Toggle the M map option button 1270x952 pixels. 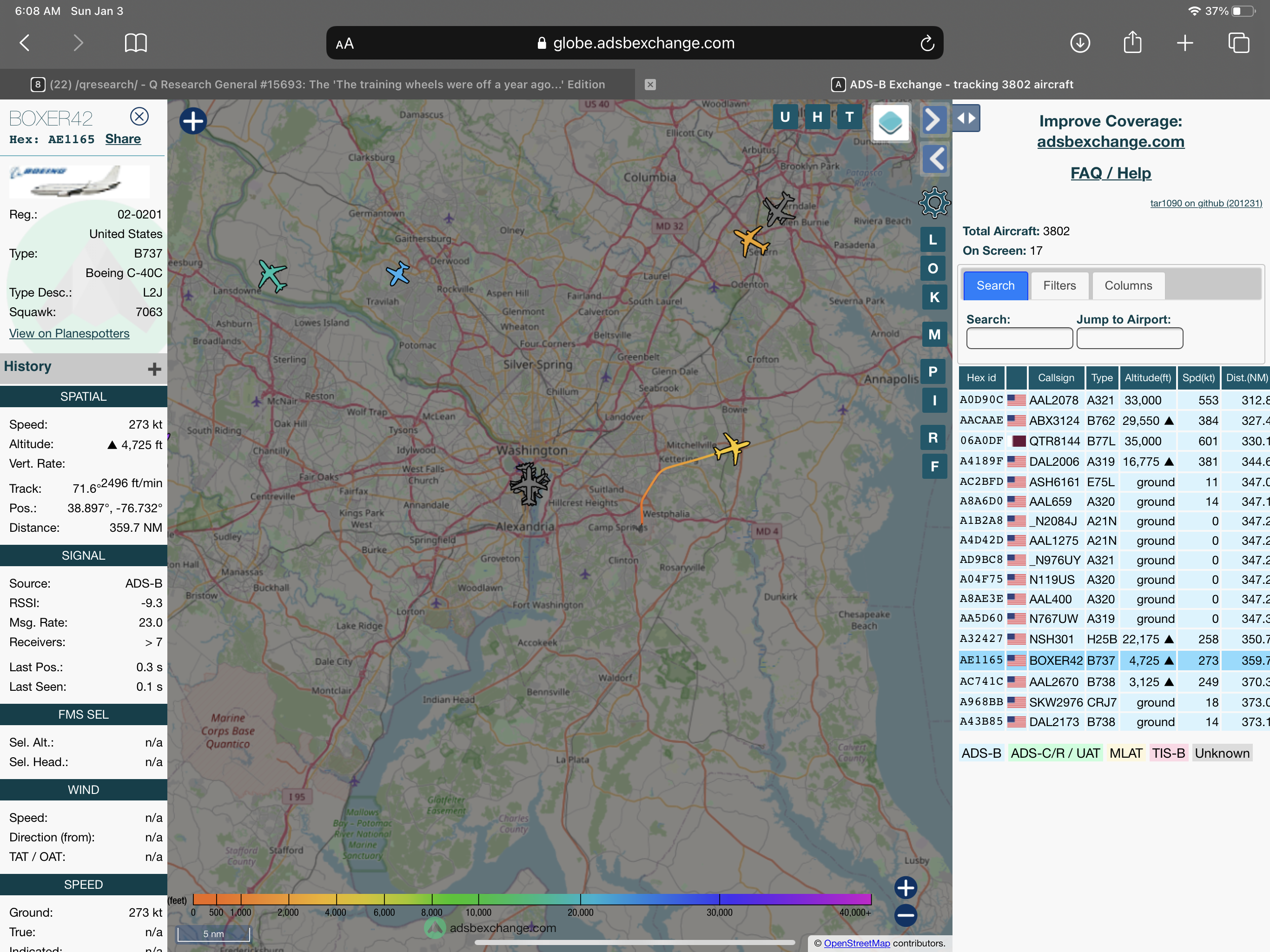(x=934, y=334)
